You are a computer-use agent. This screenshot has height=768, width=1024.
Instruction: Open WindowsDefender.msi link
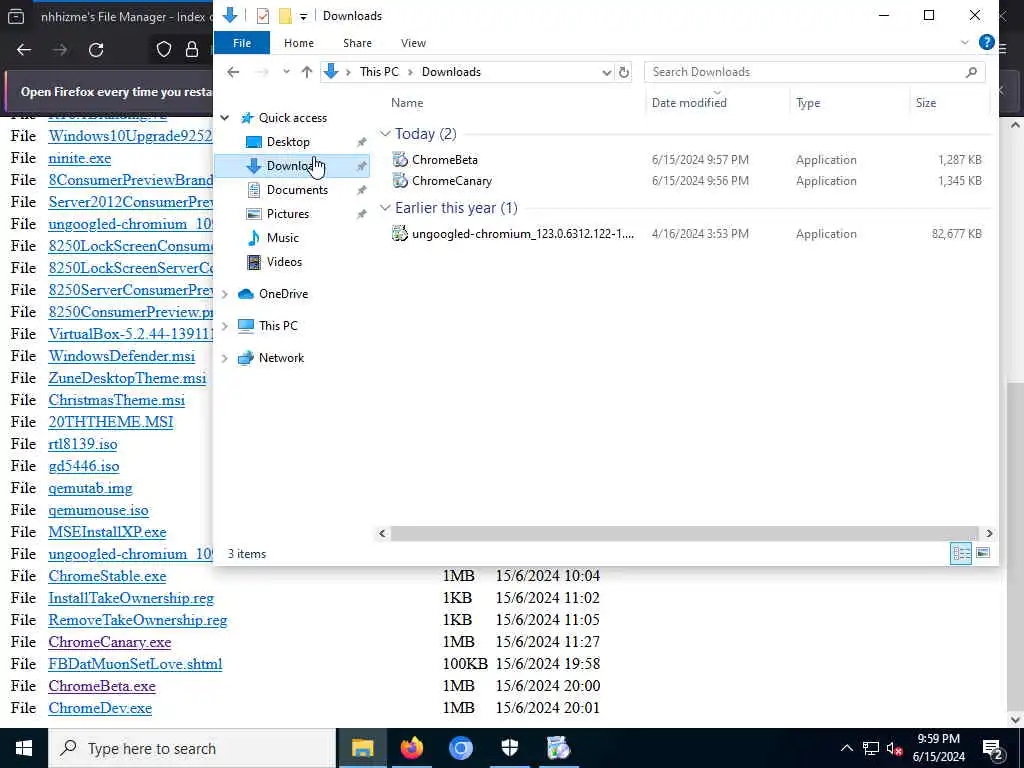121,357
